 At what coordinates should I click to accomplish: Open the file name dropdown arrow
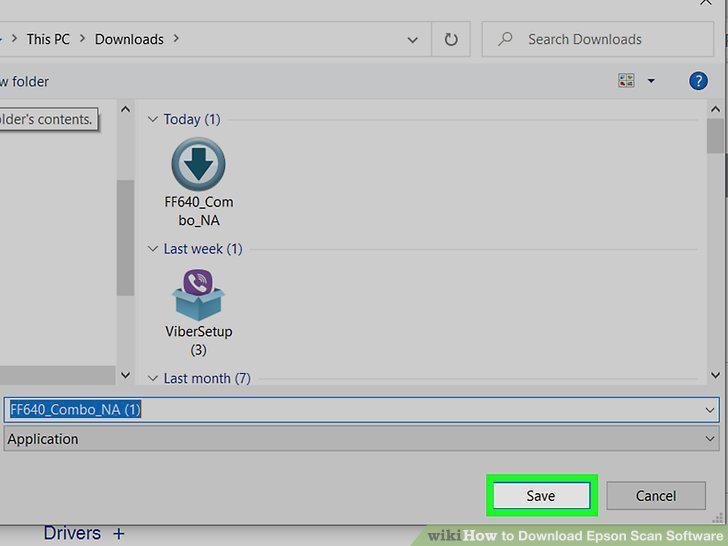coord(710,410)
